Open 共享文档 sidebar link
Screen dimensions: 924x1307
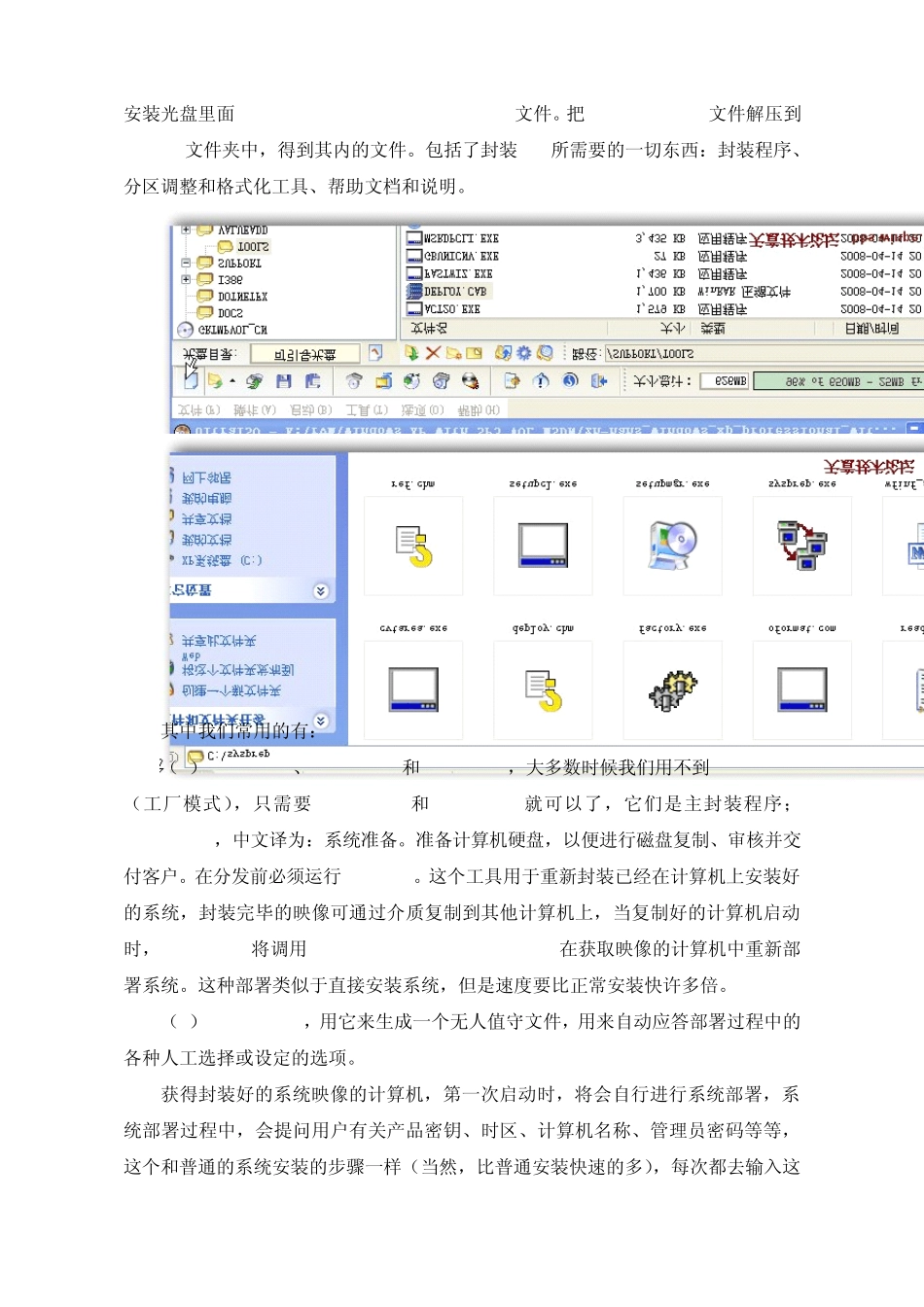[206, 518]
